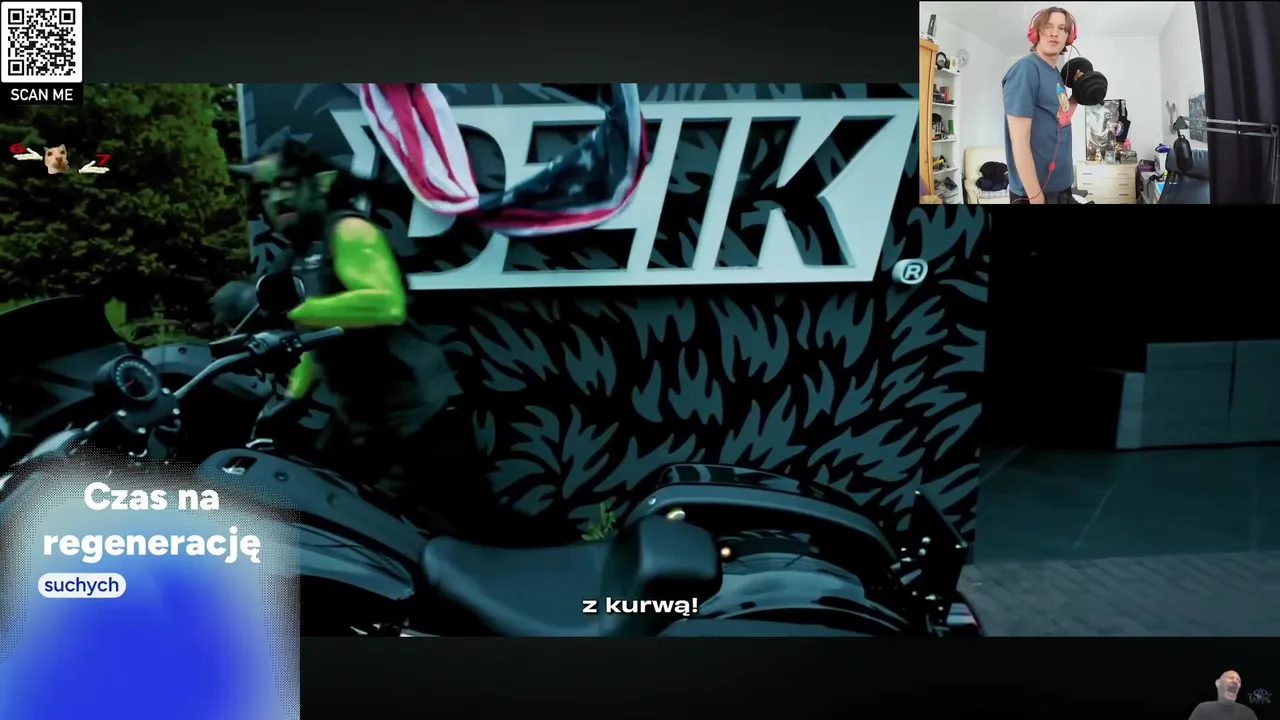Click the QR code image
The image size is (1280, 720).
pos(41,42)
